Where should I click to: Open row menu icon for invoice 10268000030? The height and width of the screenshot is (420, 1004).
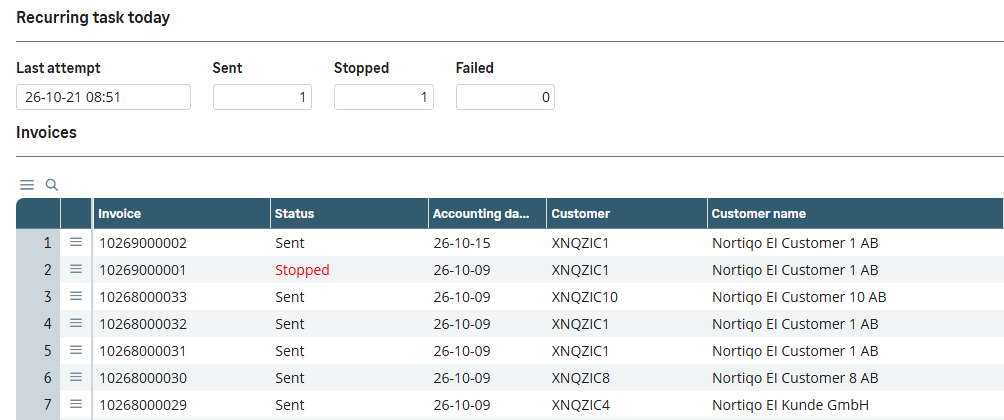pos(76,377)
